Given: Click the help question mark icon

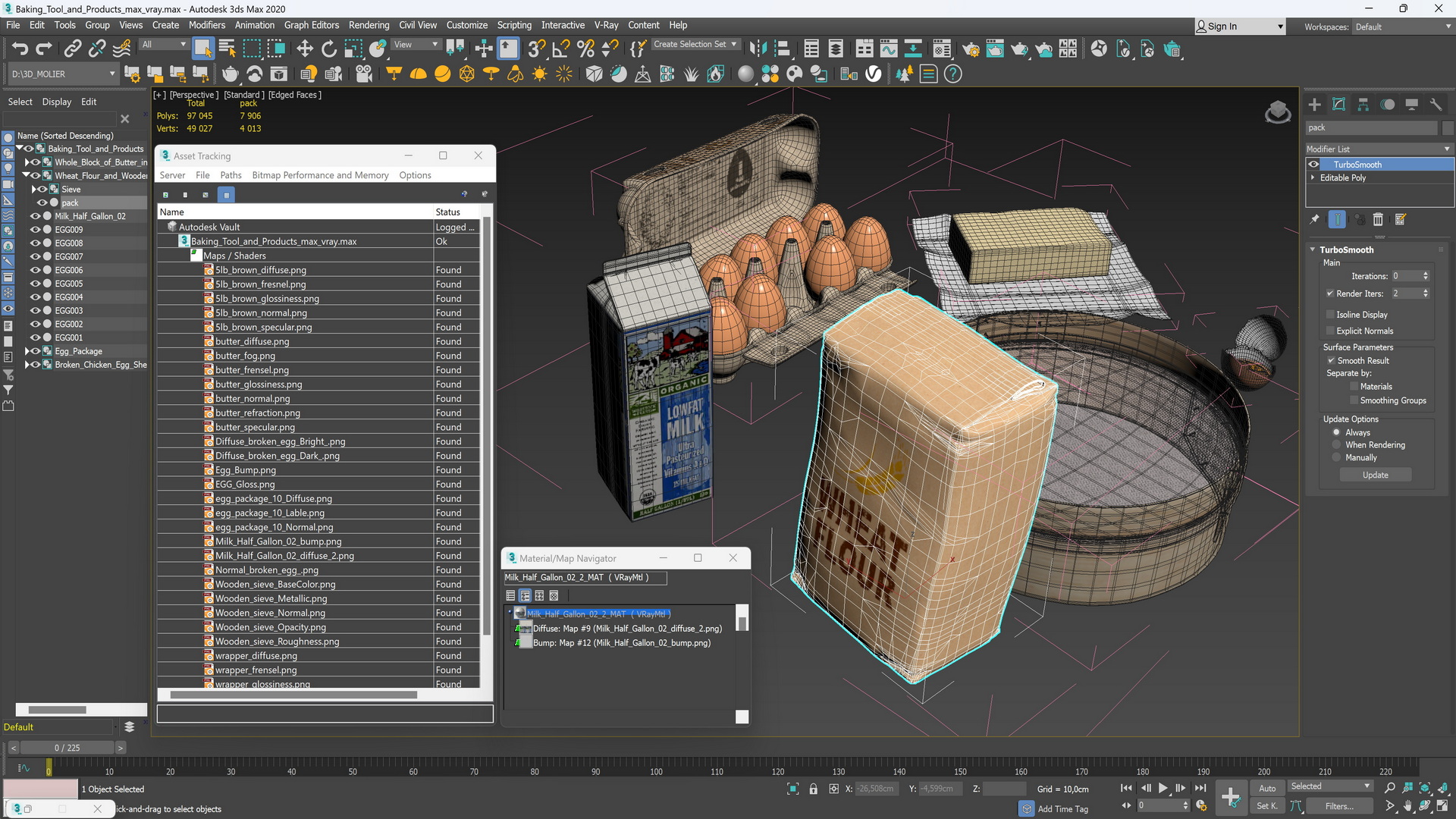Looking at the screenshot, I should [x=953, y=74].
